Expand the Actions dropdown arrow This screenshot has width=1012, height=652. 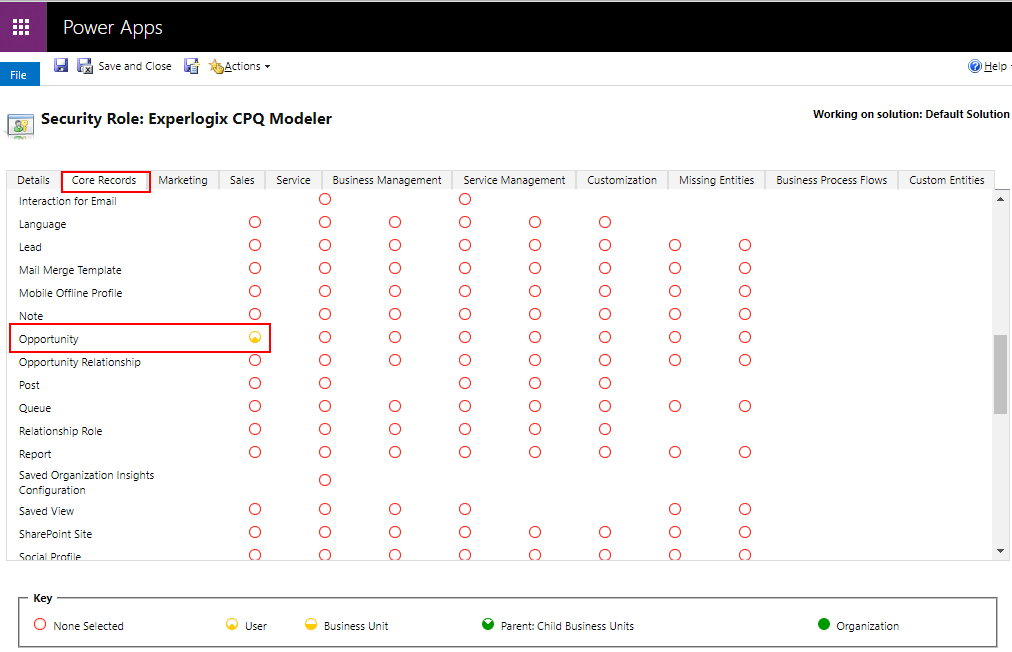coord(267,66)
